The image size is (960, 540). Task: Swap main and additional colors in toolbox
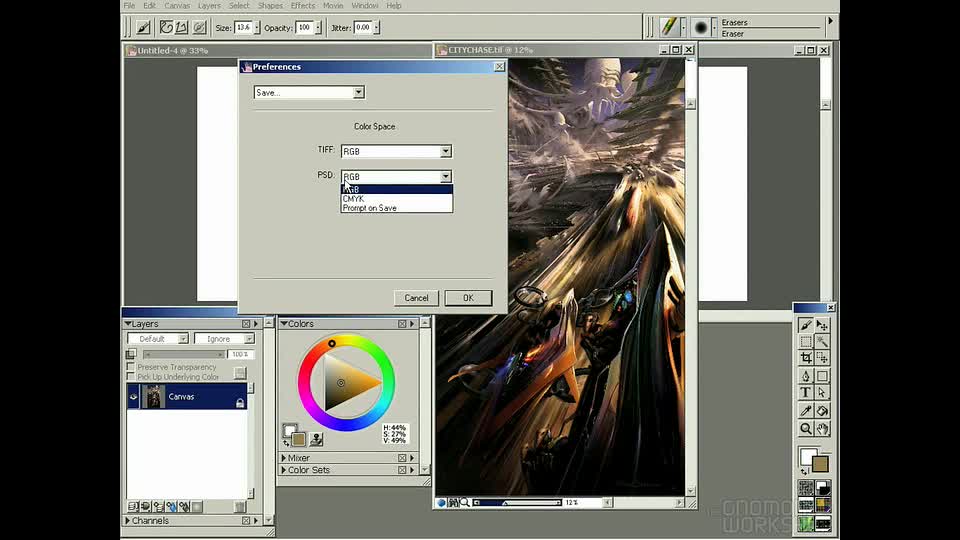click(x=804, y=471)
